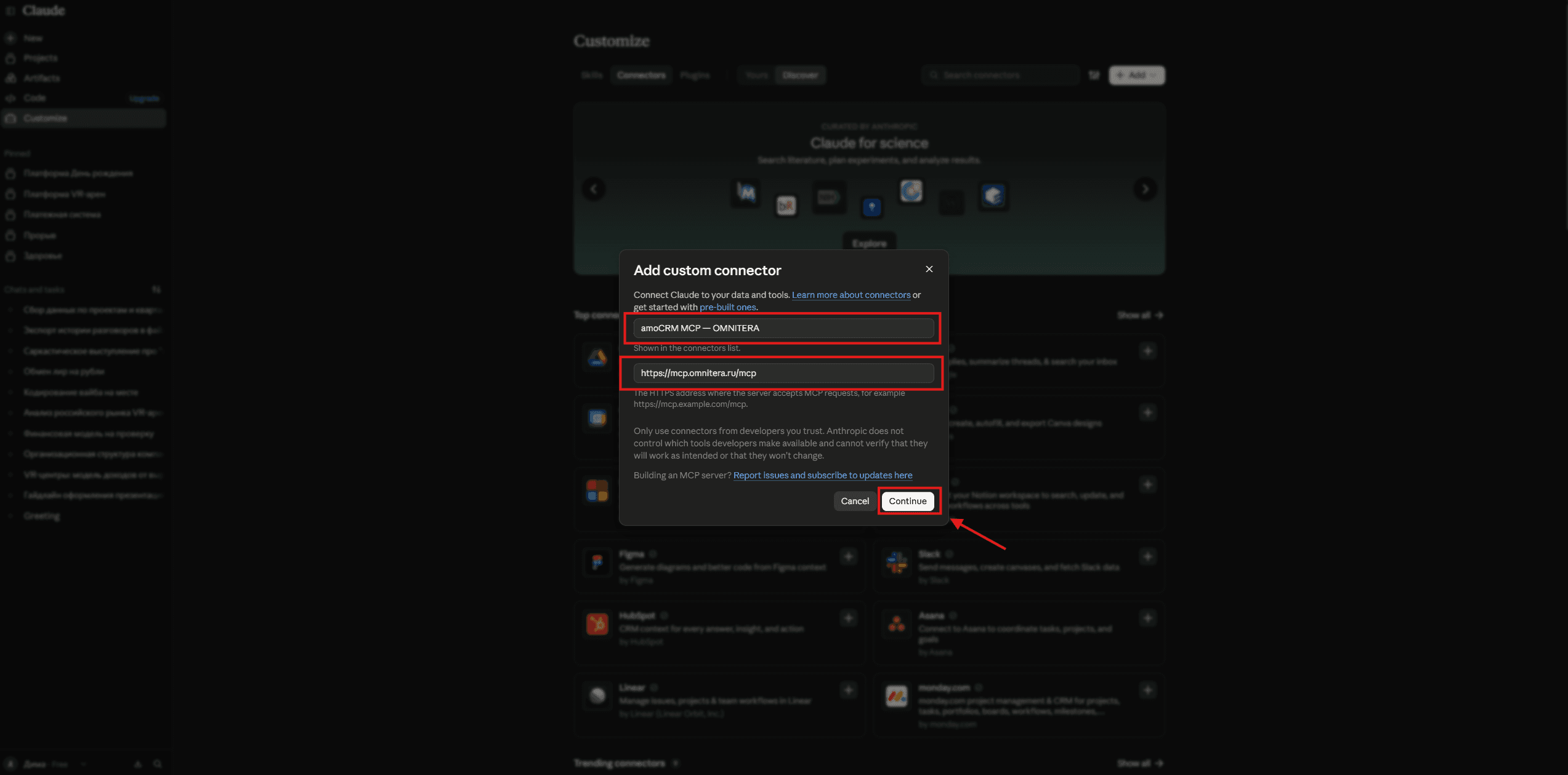Add the Slack connector with plus icon

click(x=1147, y=556)
